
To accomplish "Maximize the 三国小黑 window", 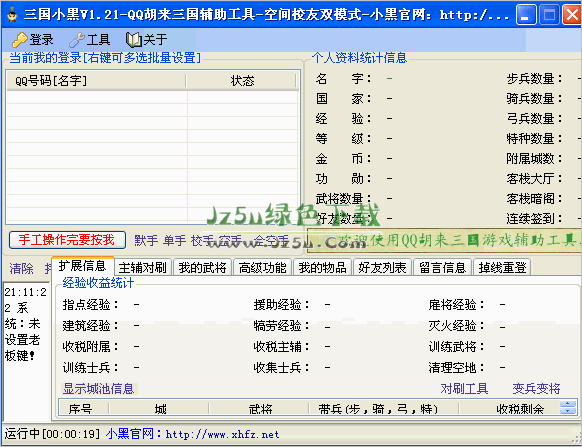I will 549,15.
